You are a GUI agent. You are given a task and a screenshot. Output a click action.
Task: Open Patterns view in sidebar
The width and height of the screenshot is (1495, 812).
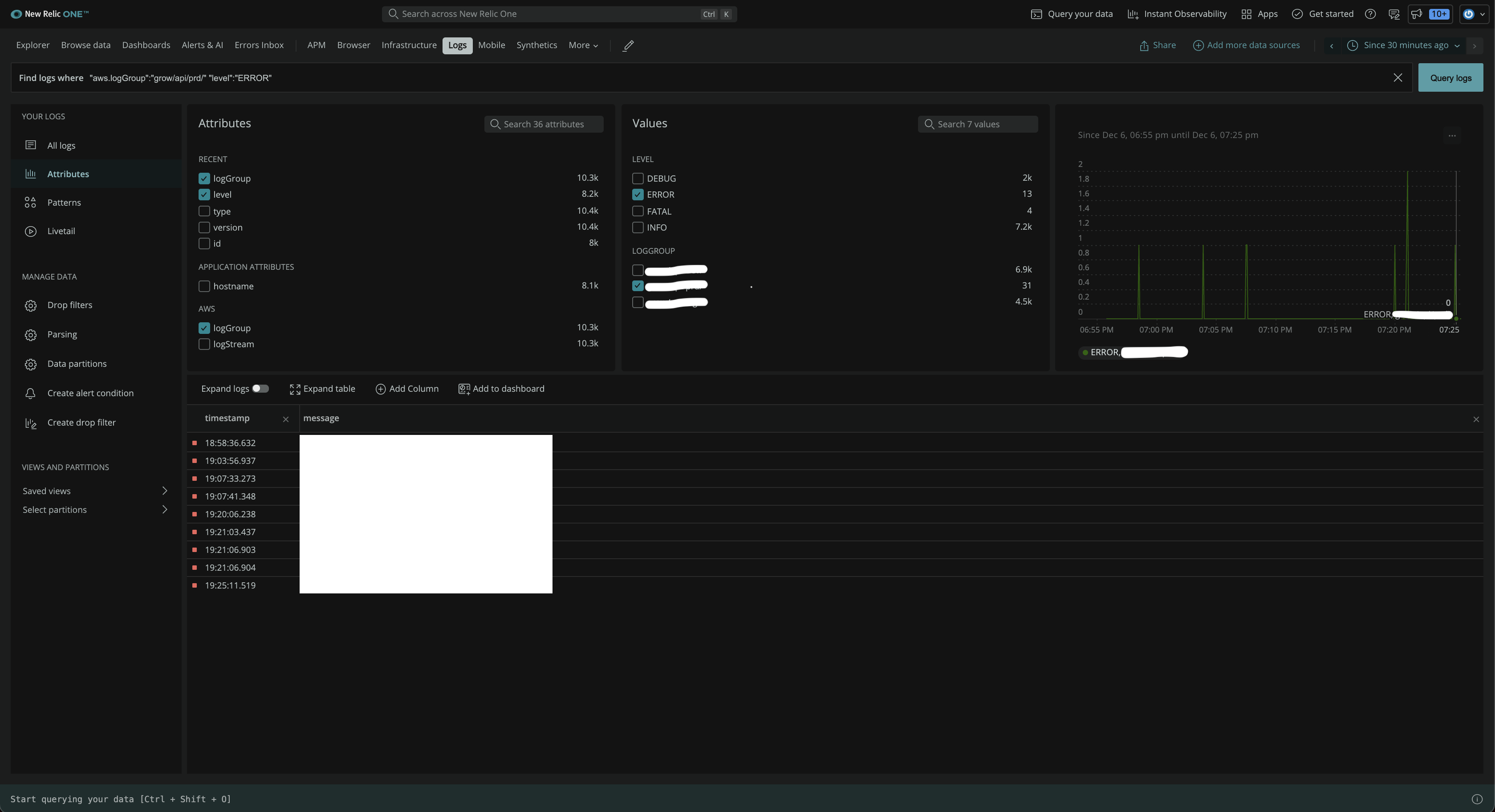coord(96,203)
